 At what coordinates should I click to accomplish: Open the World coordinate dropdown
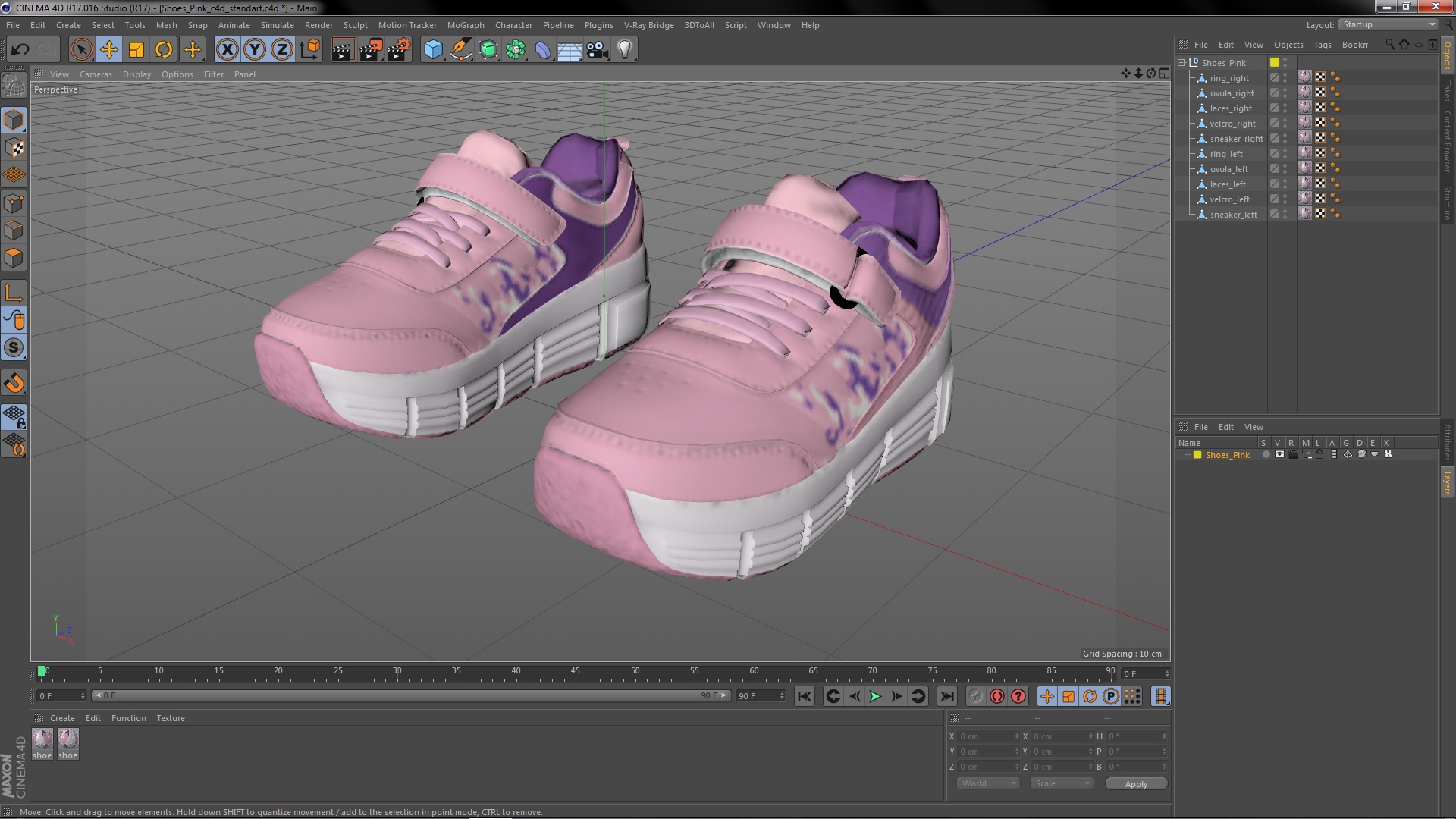tap(988, 783)
